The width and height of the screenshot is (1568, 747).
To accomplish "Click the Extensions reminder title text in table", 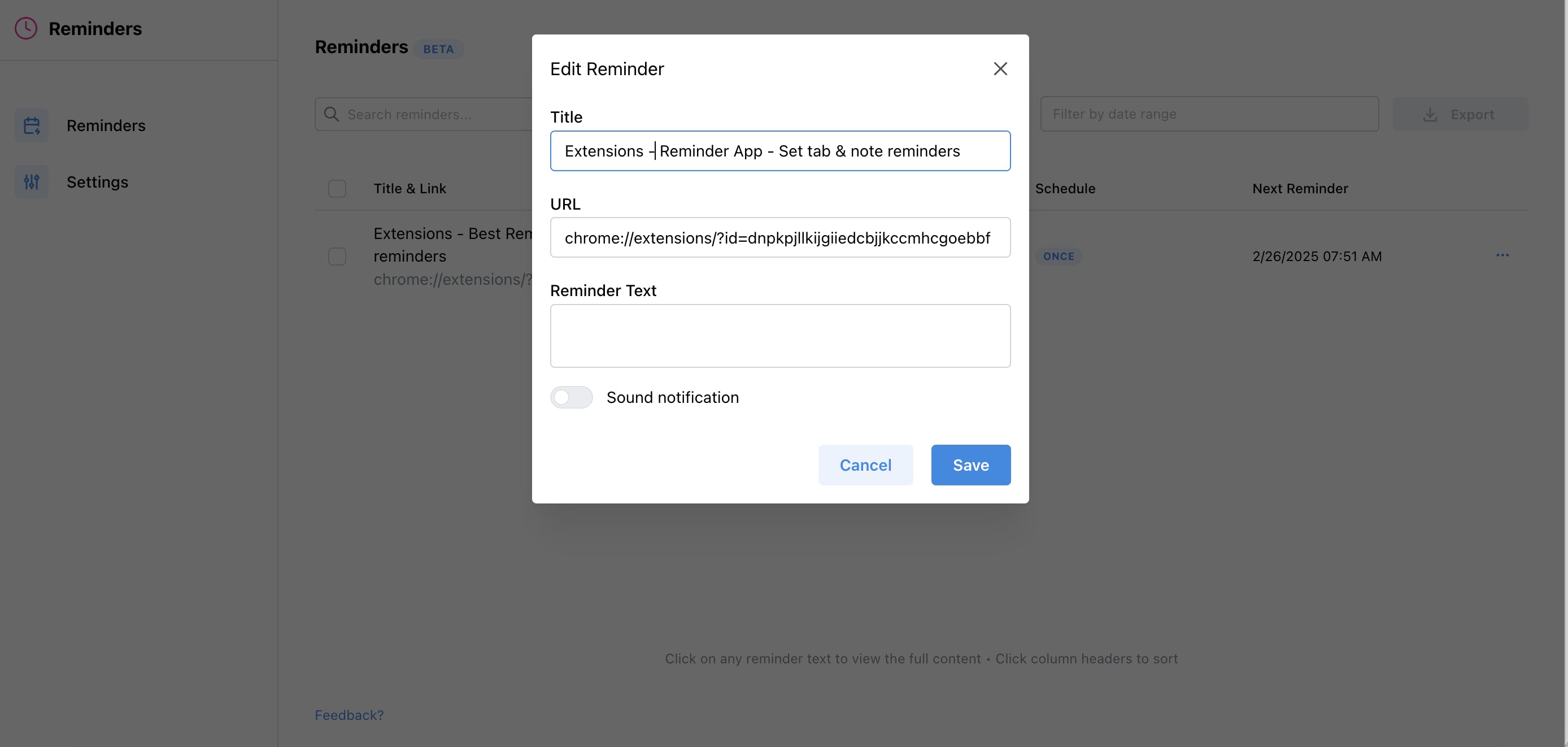I will (452, 245).
